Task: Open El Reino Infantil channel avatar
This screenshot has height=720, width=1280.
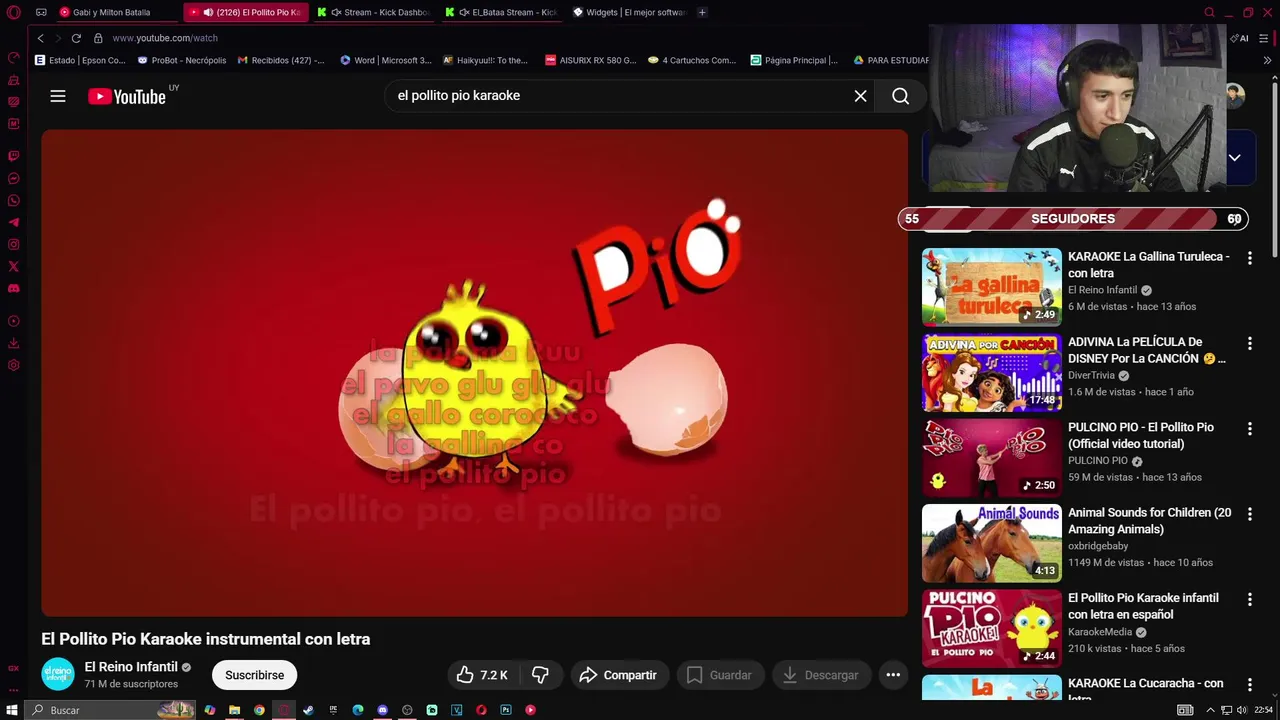Action: [x=58, y=674]
